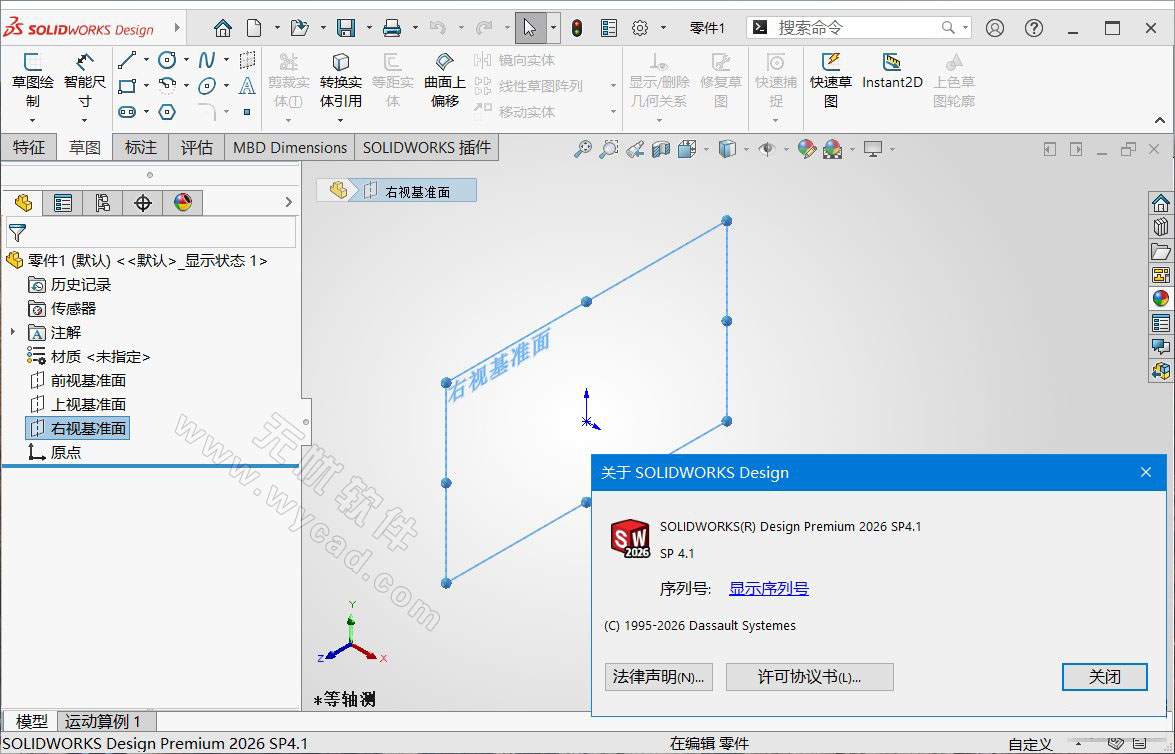Print the document

click(x=392, y=28)
